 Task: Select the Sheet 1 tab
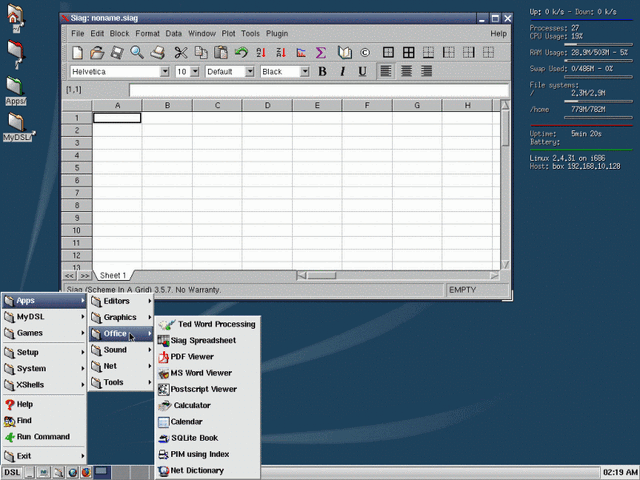pos(113,276)
